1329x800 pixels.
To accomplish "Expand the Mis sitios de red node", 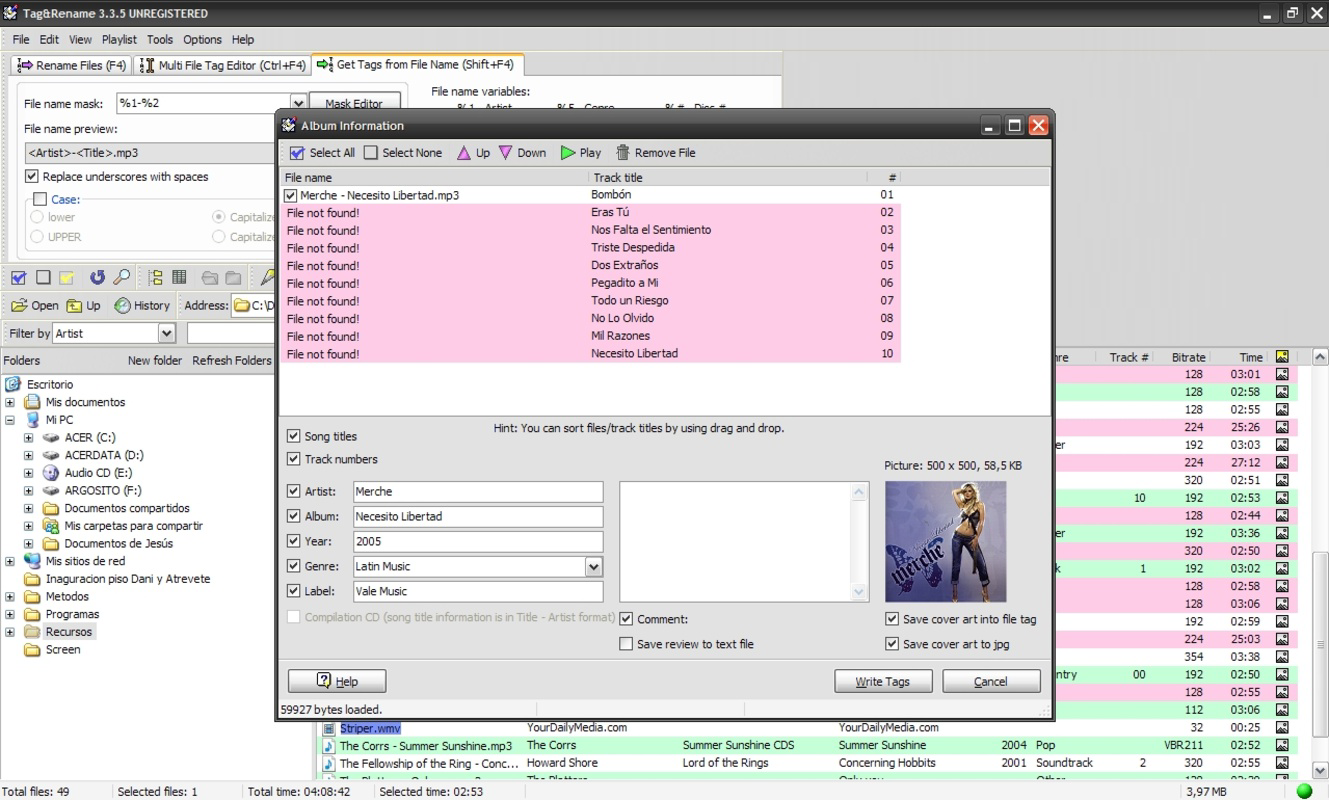I will click(10, 561).
